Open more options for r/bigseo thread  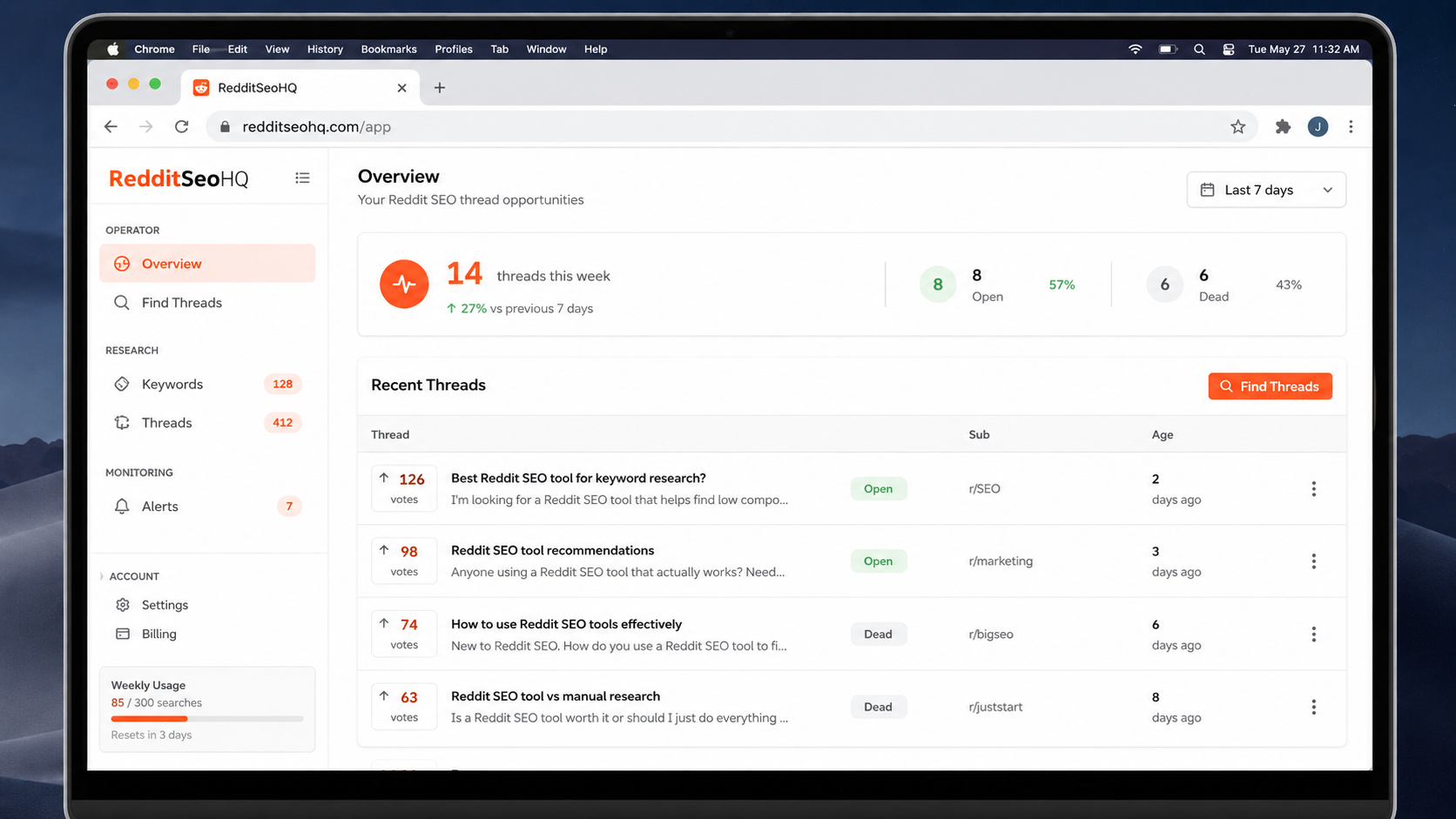pos(1313,634)
